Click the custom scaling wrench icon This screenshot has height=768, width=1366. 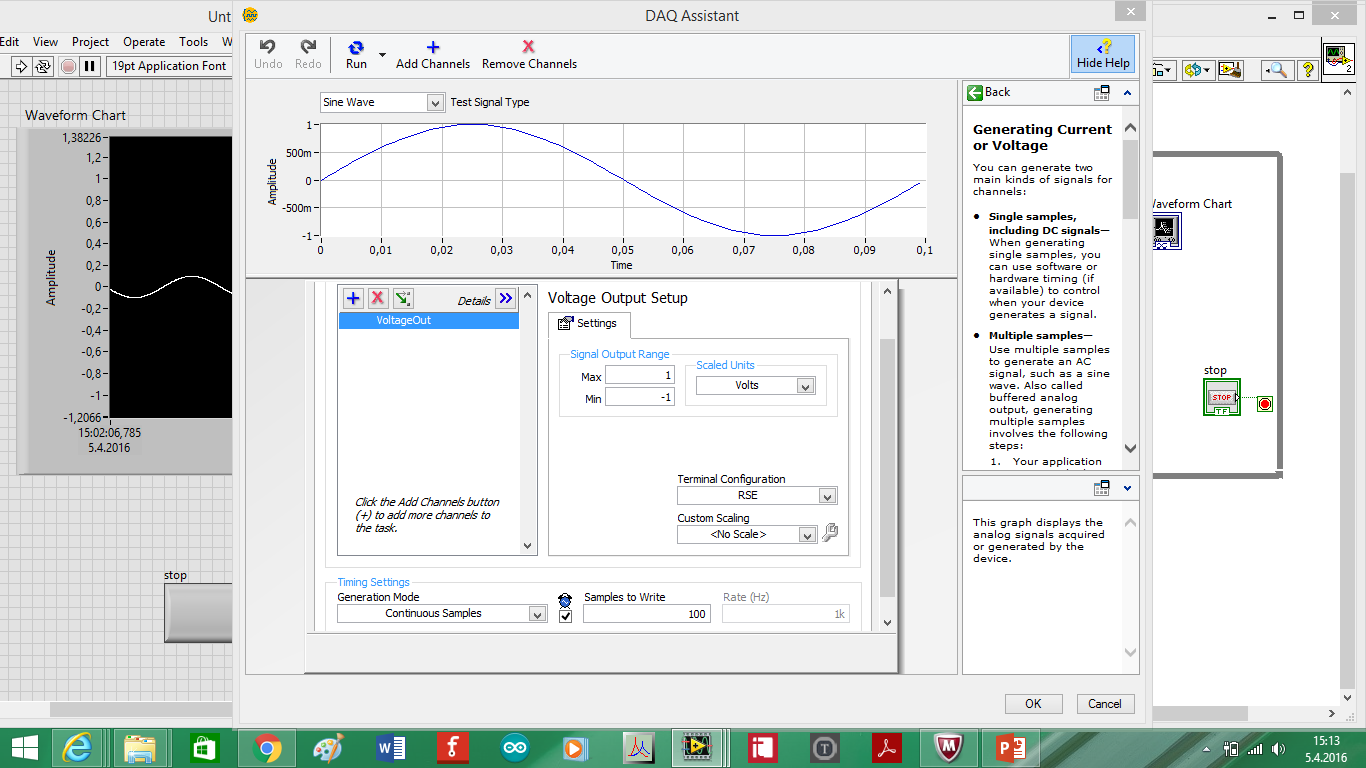tap(830, 534)
